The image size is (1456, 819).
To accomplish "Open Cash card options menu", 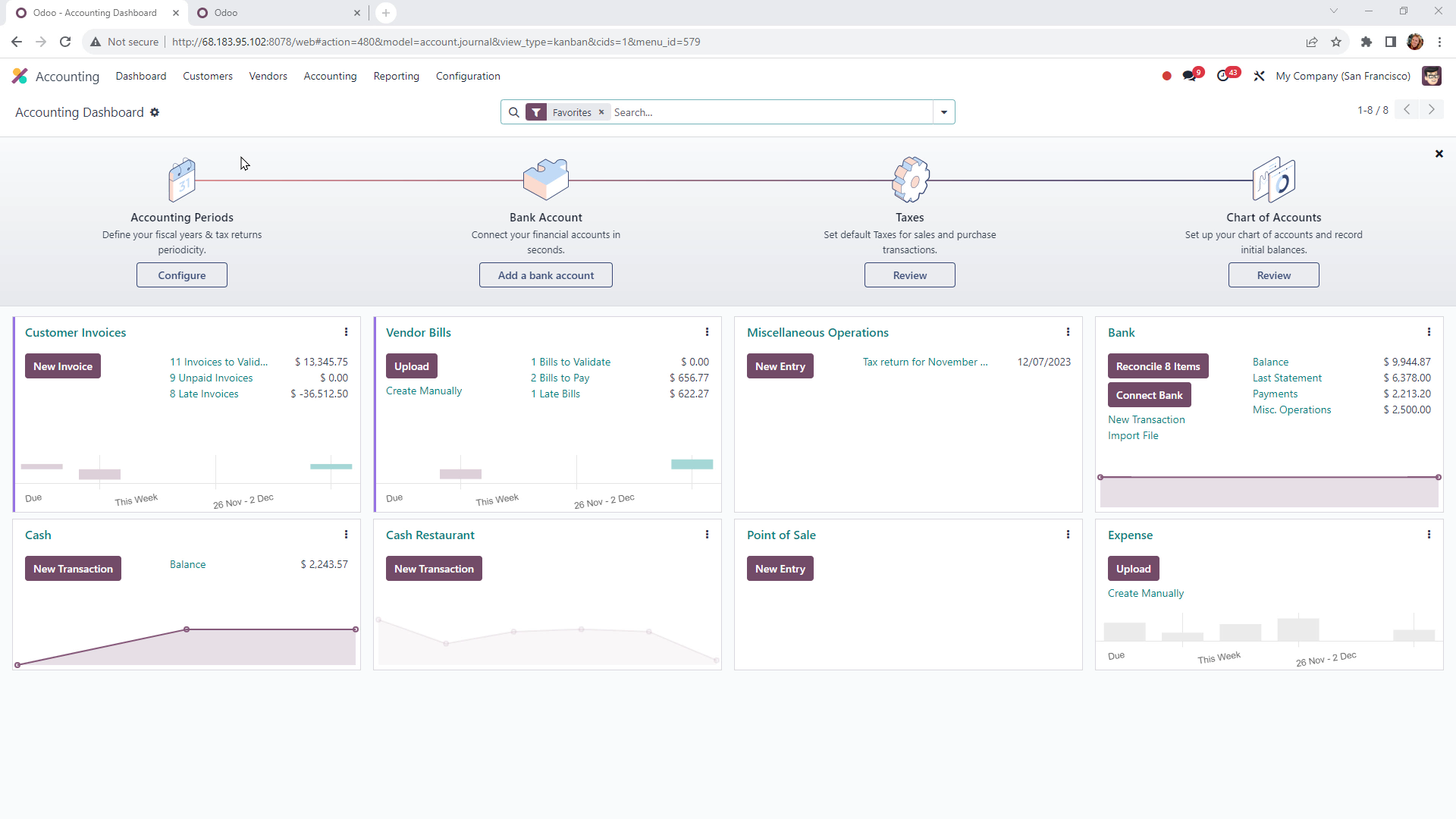I will 347,535.
